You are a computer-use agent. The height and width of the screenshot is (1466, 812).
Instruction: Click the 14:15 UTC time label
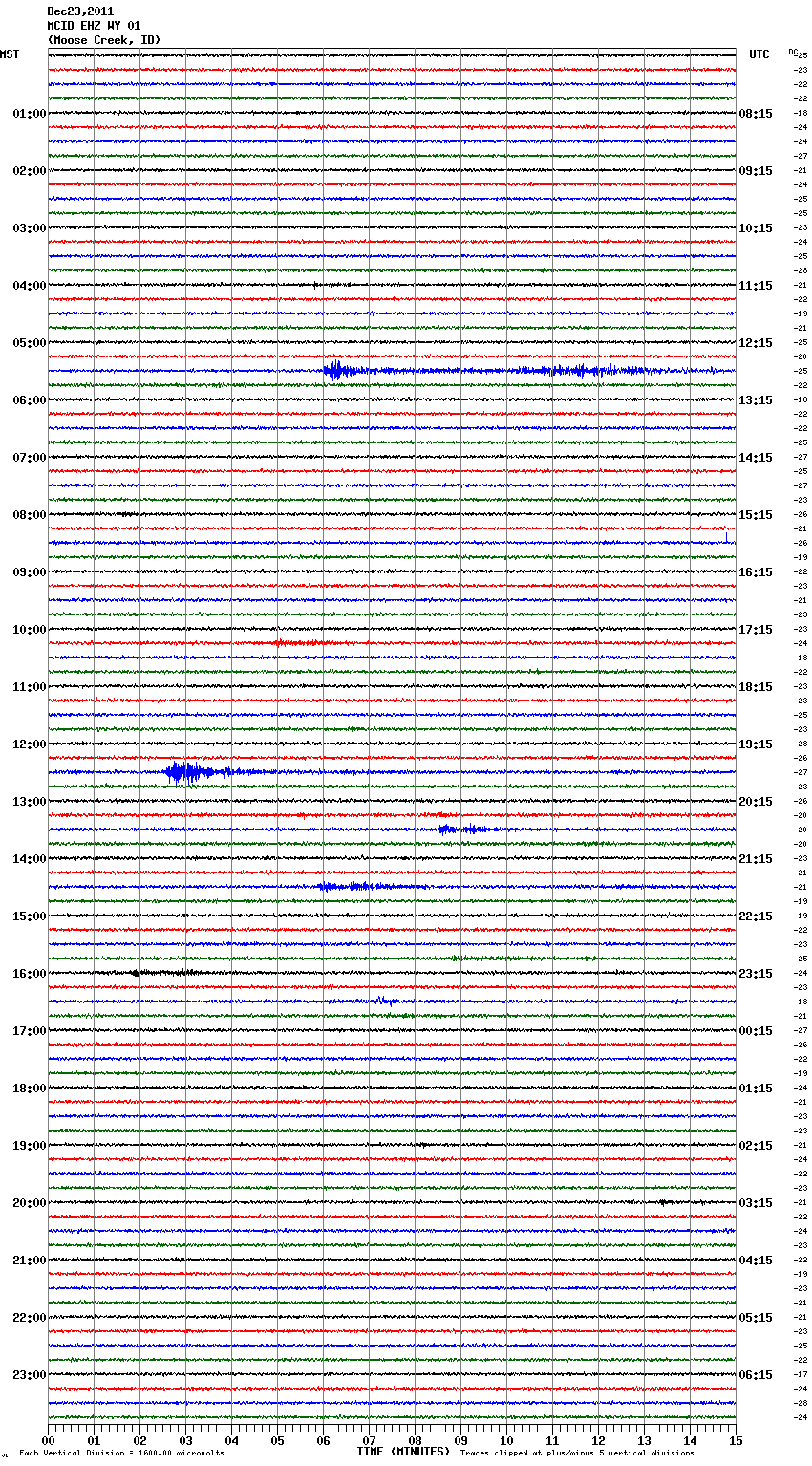click(756, 458)
